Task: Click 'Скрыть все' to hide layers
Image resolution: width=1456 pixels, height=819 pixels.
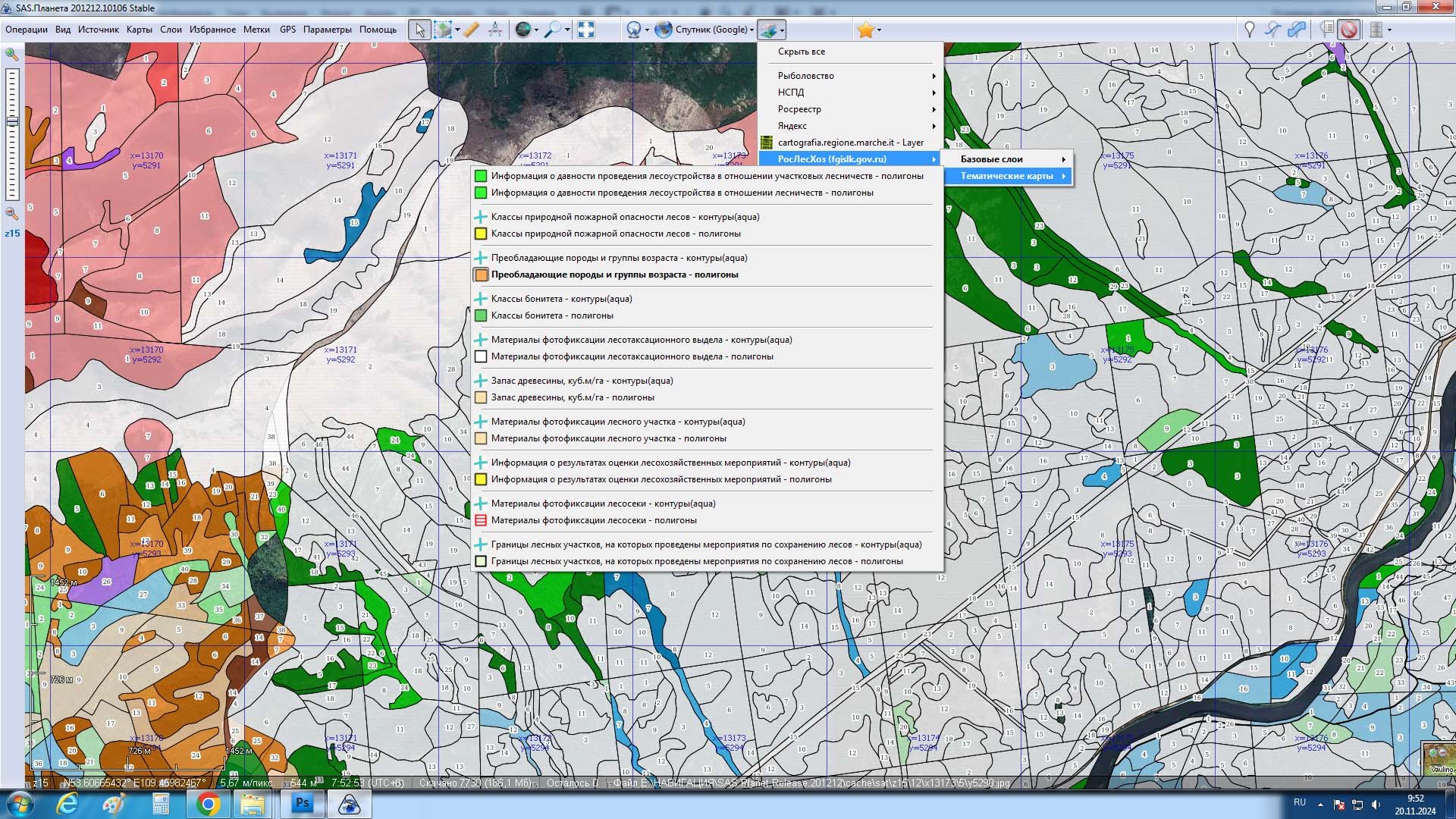Action: (801, 52)
